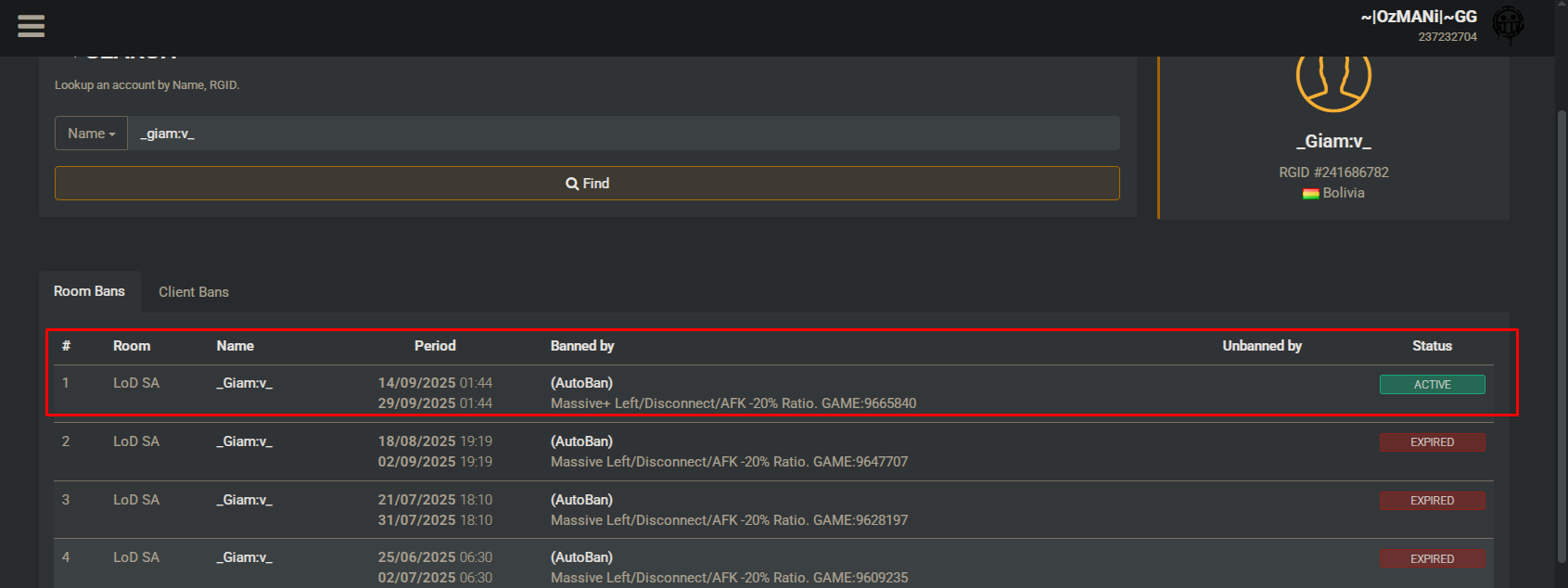Click the Banned by column header
This screenshot has width=1568, height=588.
582,346
